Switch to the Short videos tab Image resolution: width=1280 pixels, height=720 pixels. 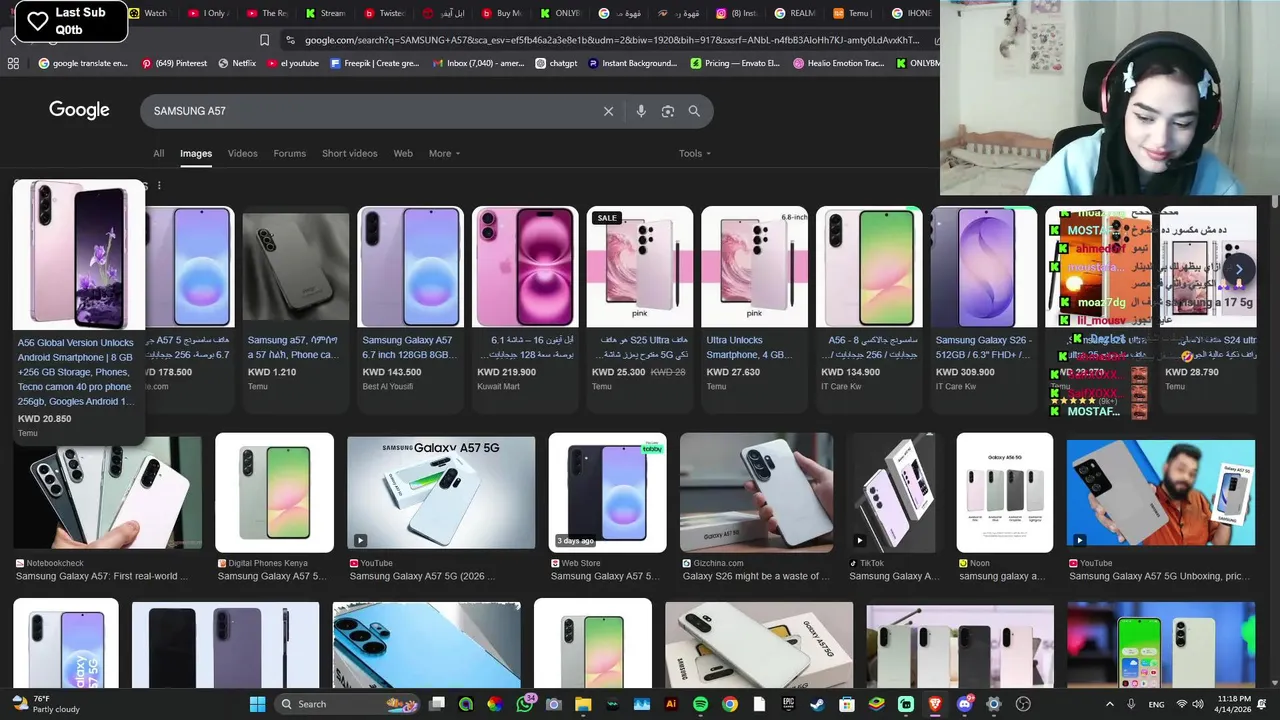[x=350, y=153]
